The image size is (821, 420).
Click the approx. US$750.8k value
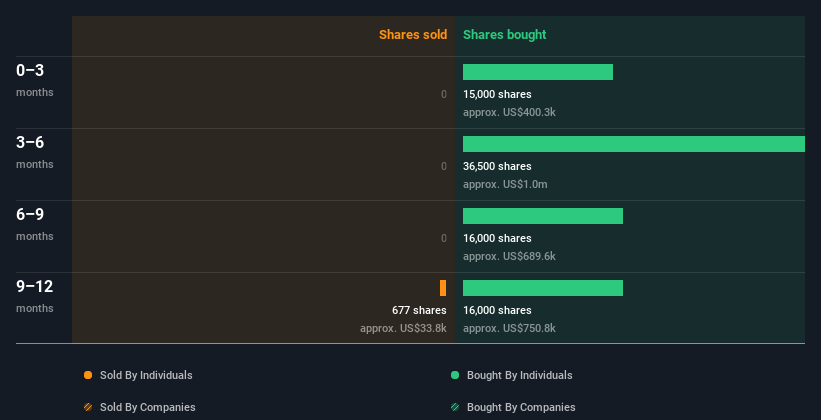509,328
